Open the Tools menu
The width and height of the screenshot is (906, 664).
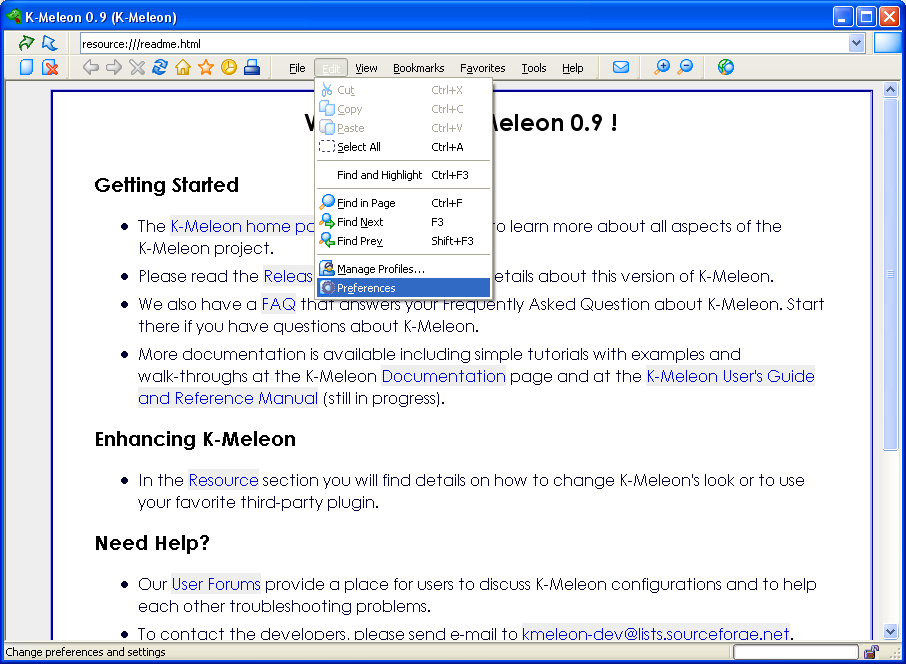tap(534, 68)
